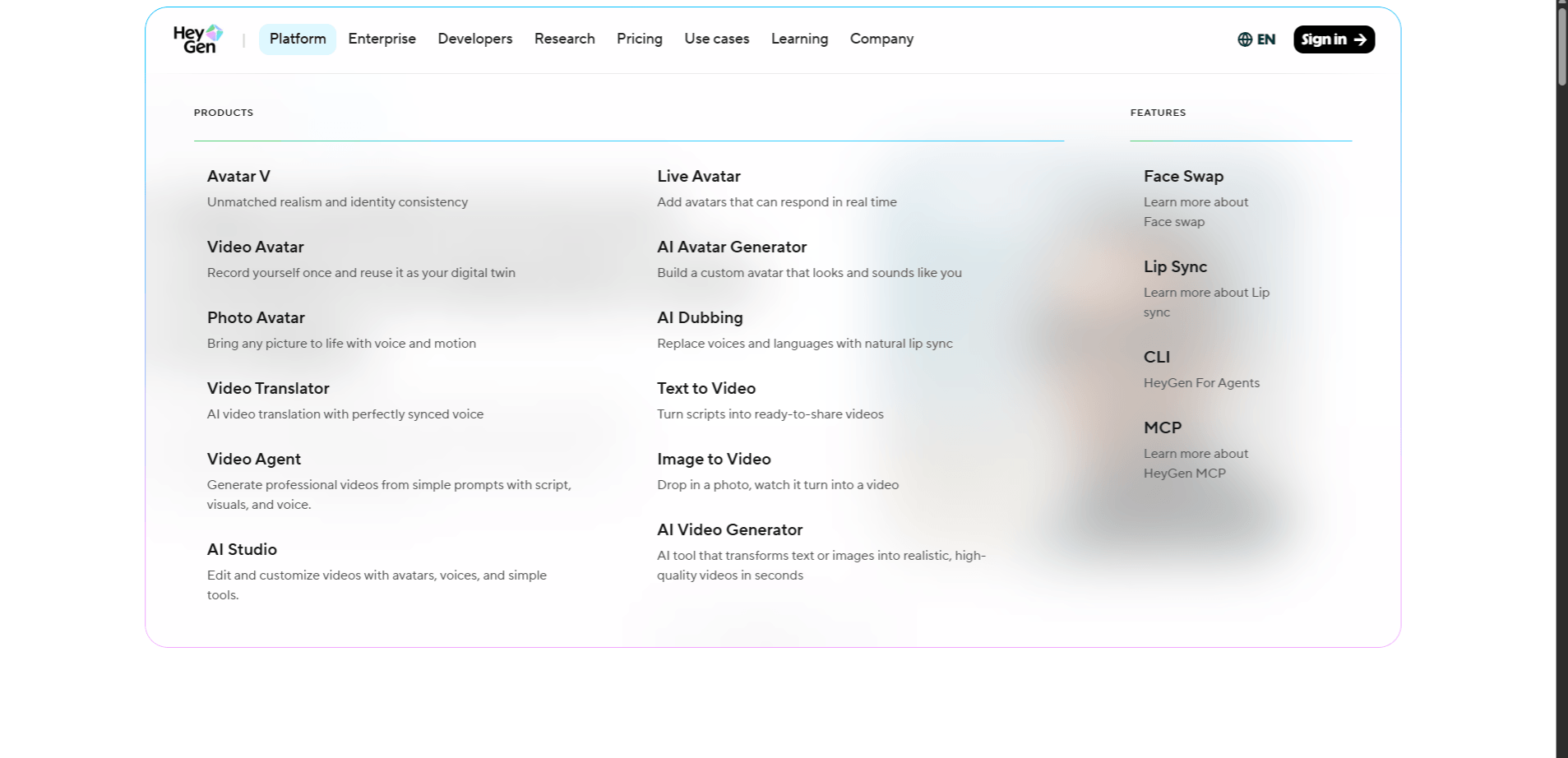Open the Platform menu
Image resolution: width=1568 pixels, height=758 pixels.
[x=298, y=39]
